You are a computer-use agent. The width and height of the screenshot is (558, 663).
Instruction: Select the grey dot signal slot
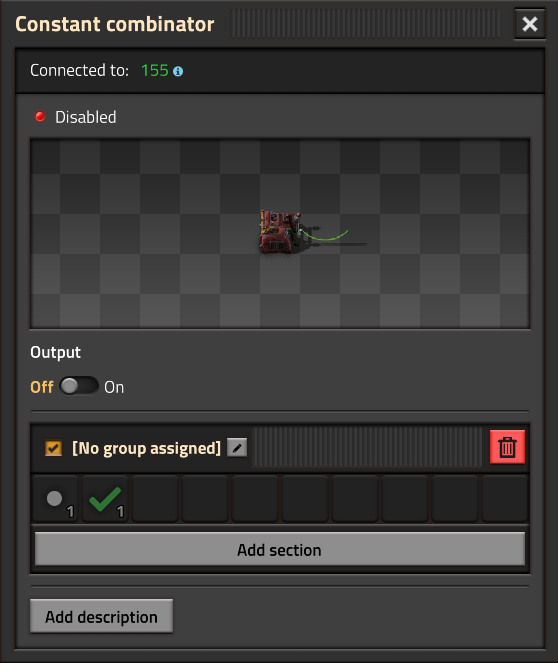55,499
